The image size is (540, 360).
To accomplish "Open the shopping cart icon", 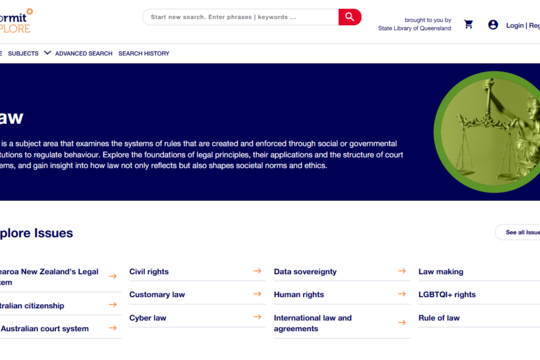I will point(468,24).
